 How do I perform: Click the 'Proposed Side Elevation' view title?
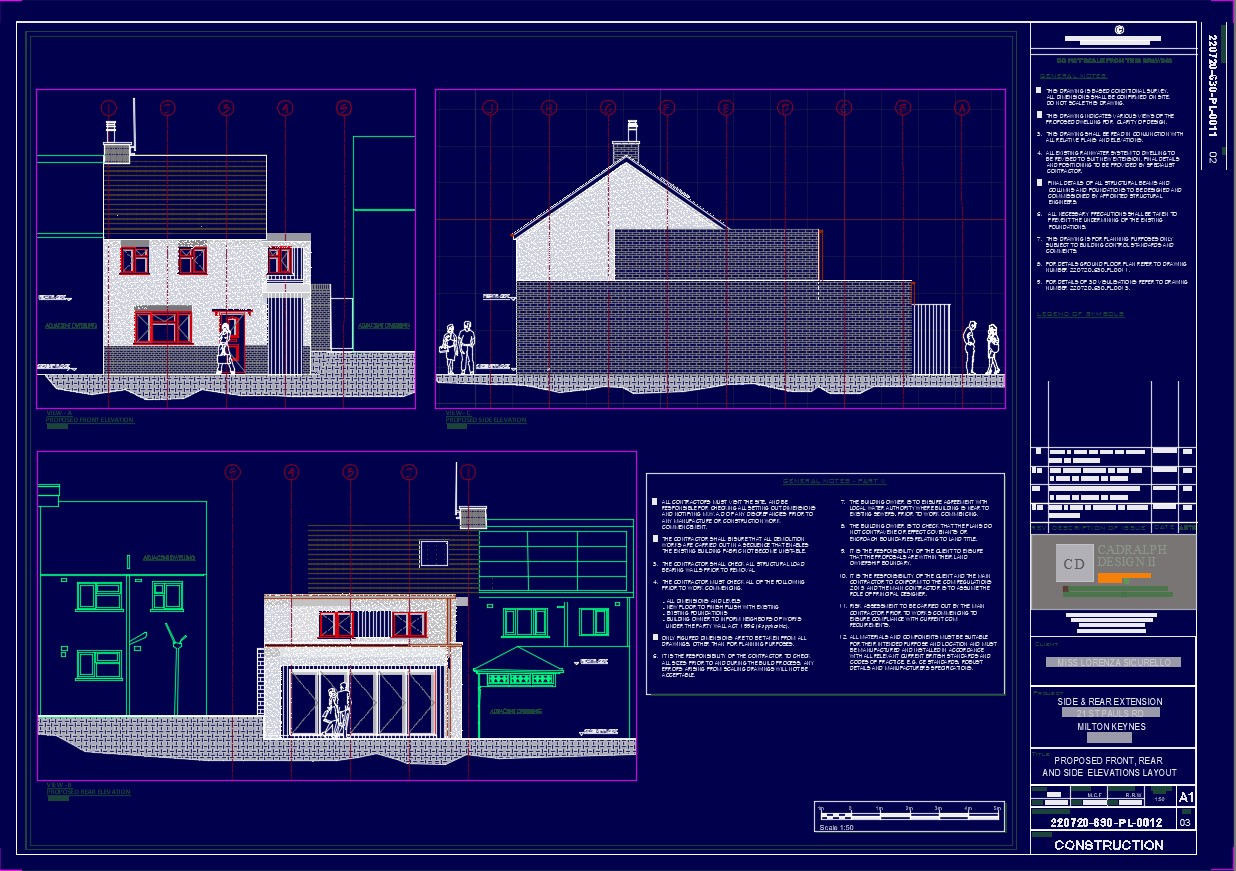pos(486,420)
